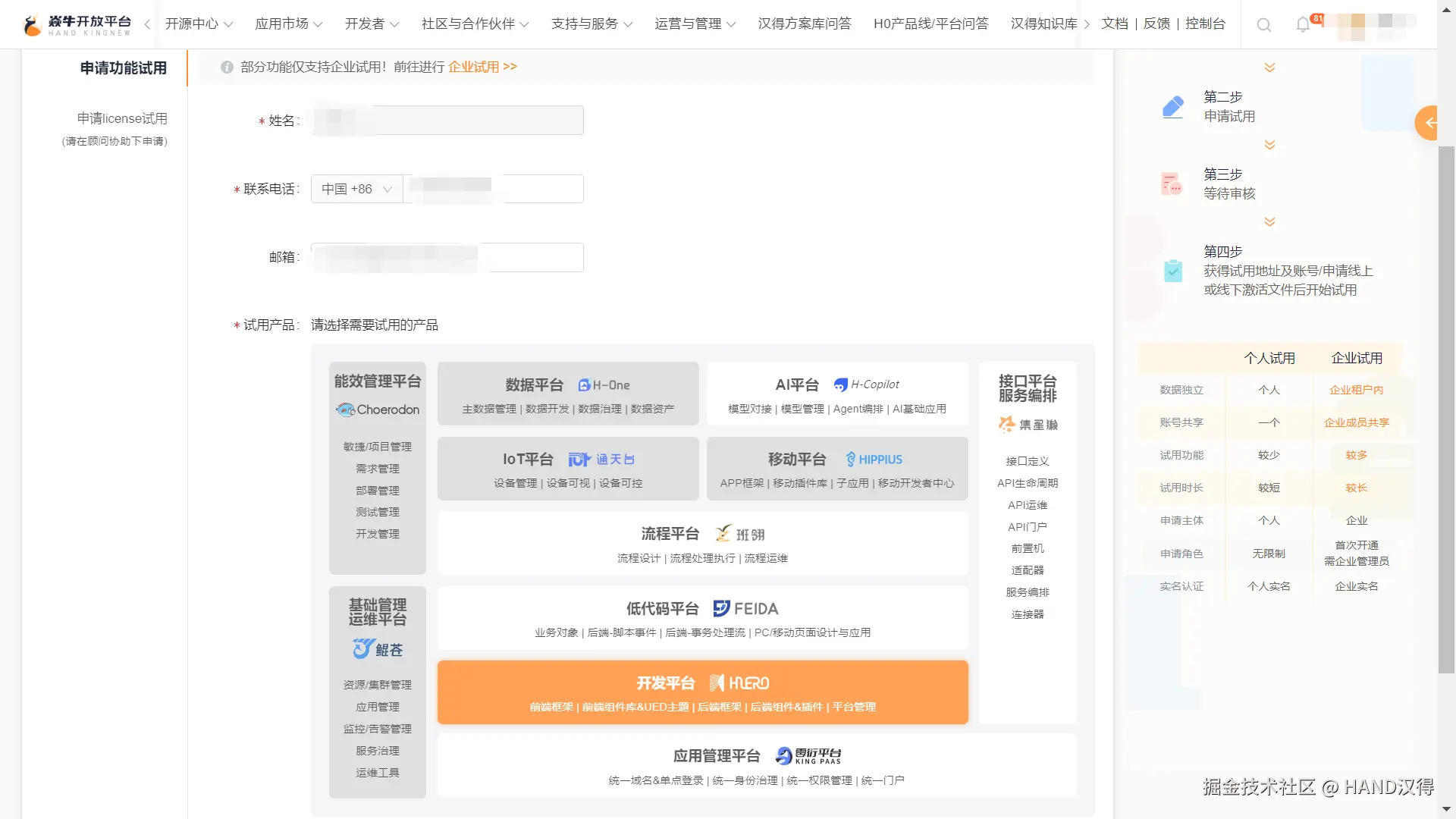This screenshot has width=1456, height=819.
Task: Click the search magnifier icon in header
Action: click(x=1263, y=25)
